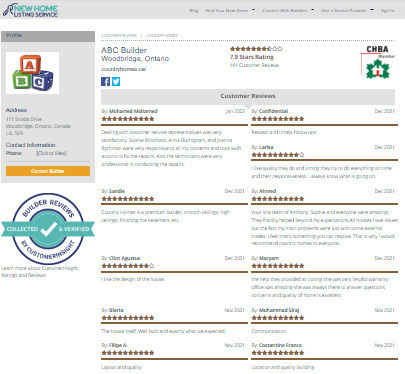Click the Customer Reviews breadcrumb link

[119, 35]
